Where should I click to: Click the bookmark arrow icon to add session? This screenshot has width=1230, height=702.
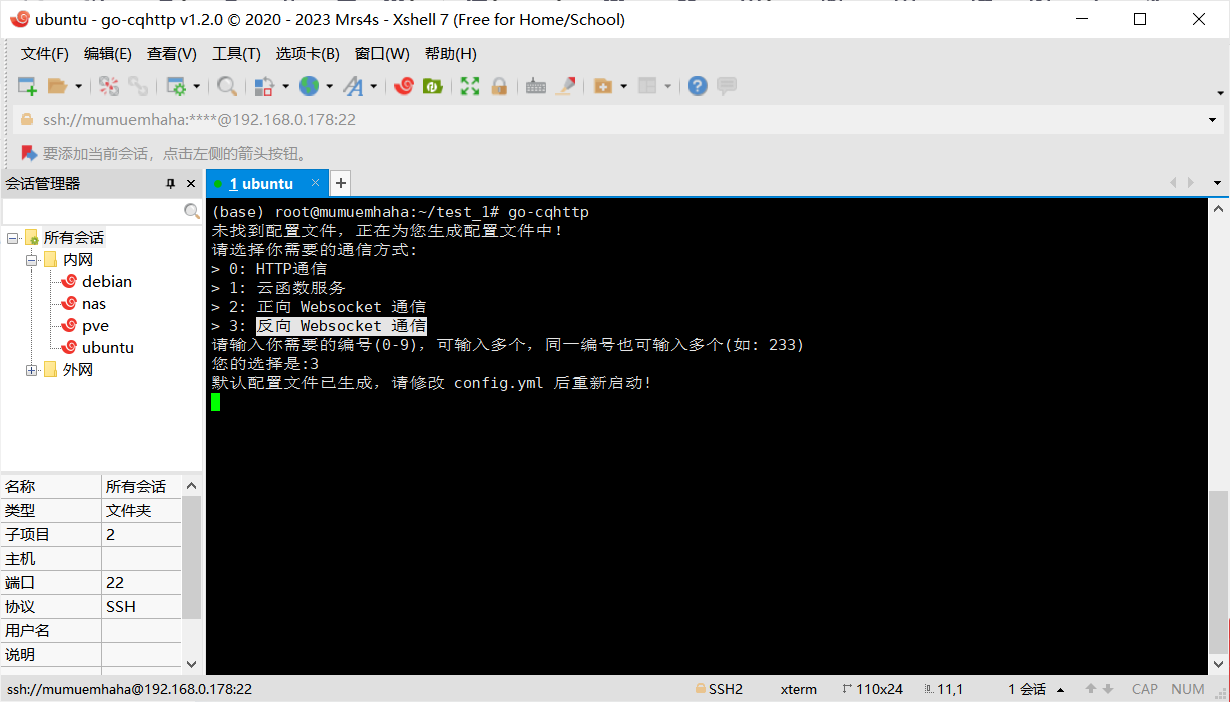pyautogui.click(x=29, y=153)
